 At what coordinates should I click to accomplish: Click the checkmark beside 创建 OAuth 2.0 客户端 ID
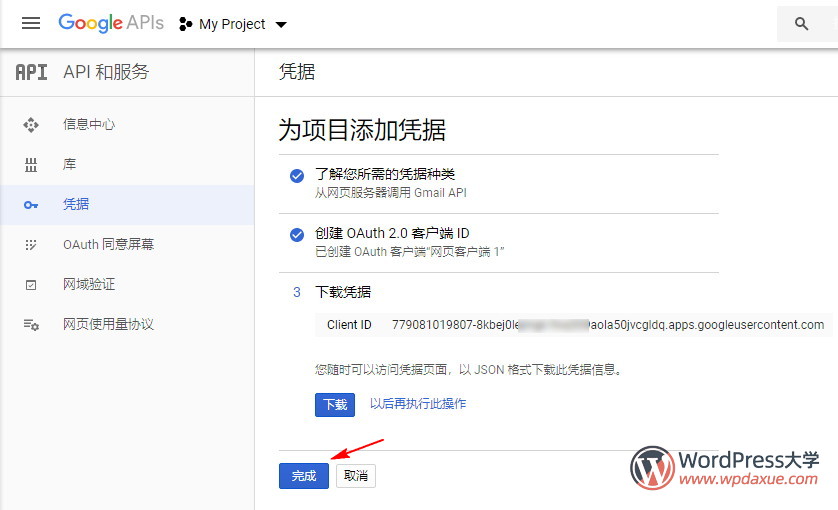tap(297, 235)
